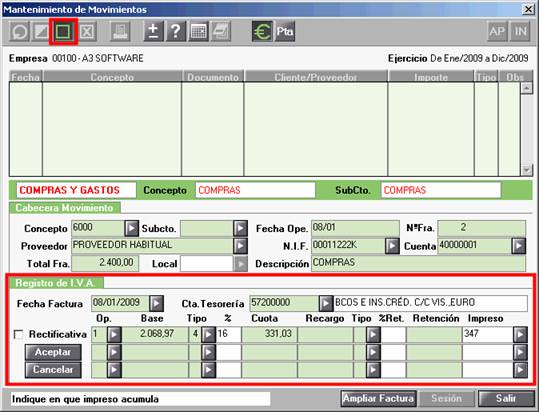Toggle the Rectificativa checkbox
The height and width of the screenshot is (412, 539).
click(x=19, y=334)
